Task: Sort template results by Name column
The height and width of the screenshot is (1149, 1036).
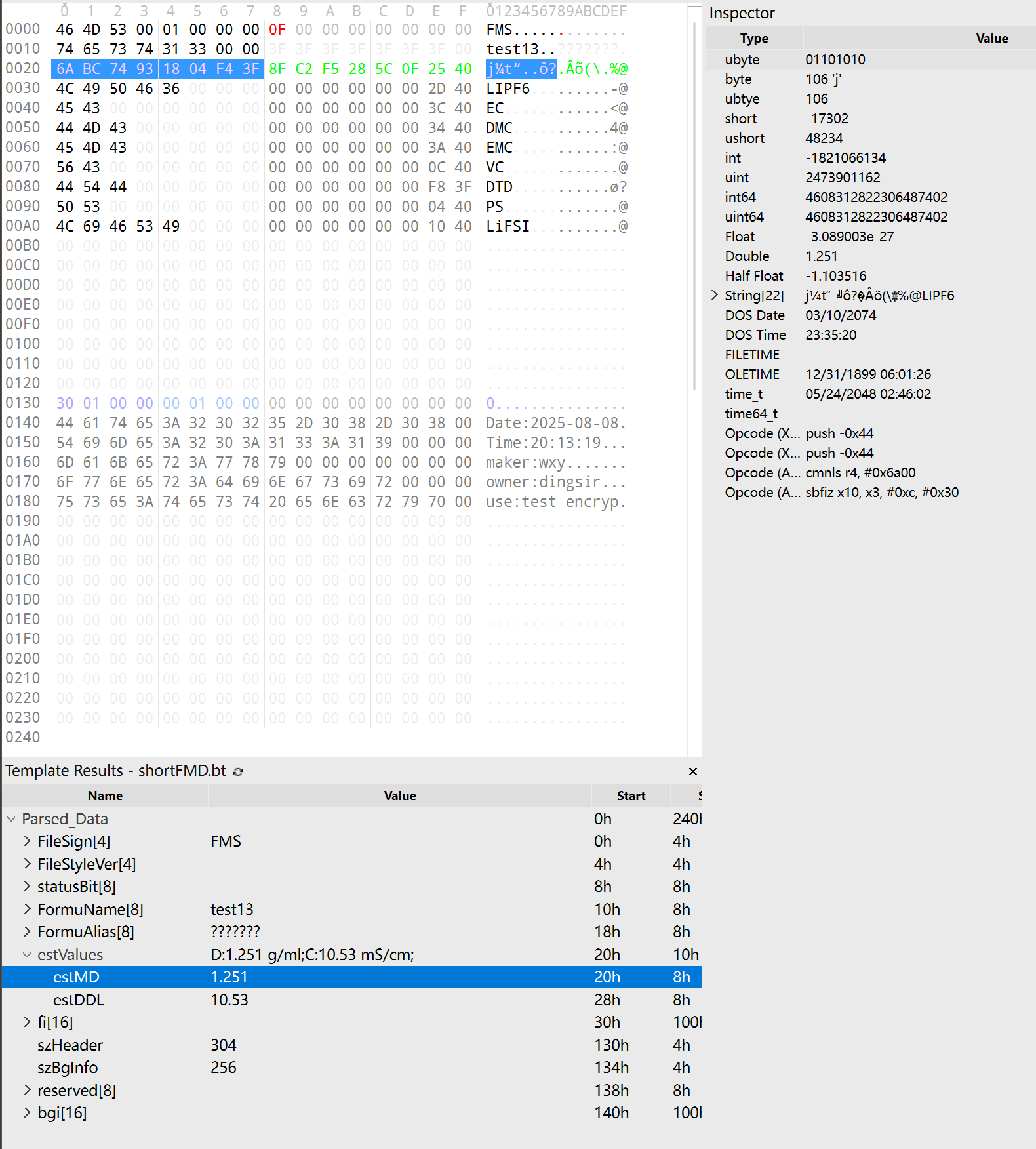Action: click(105, 796)
